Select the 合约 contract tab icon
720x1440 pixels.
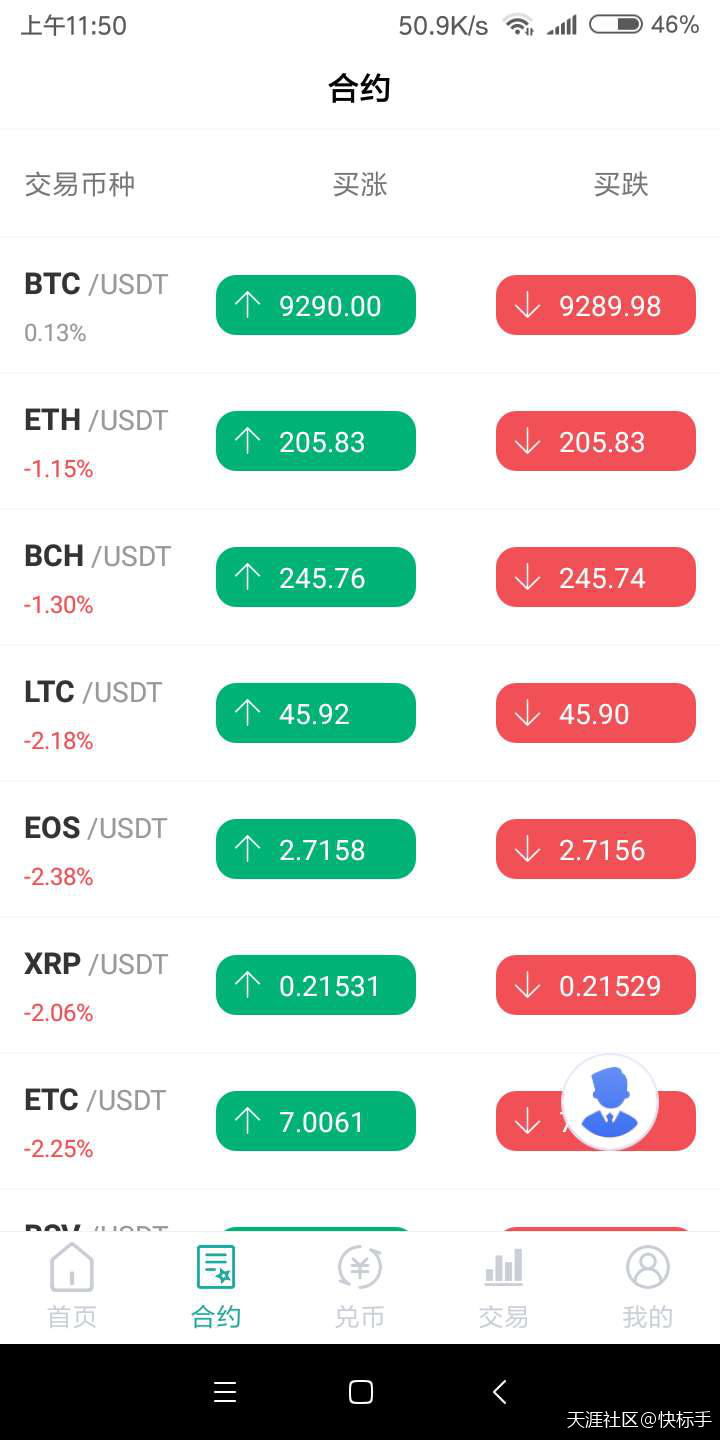pos(216,1267)
